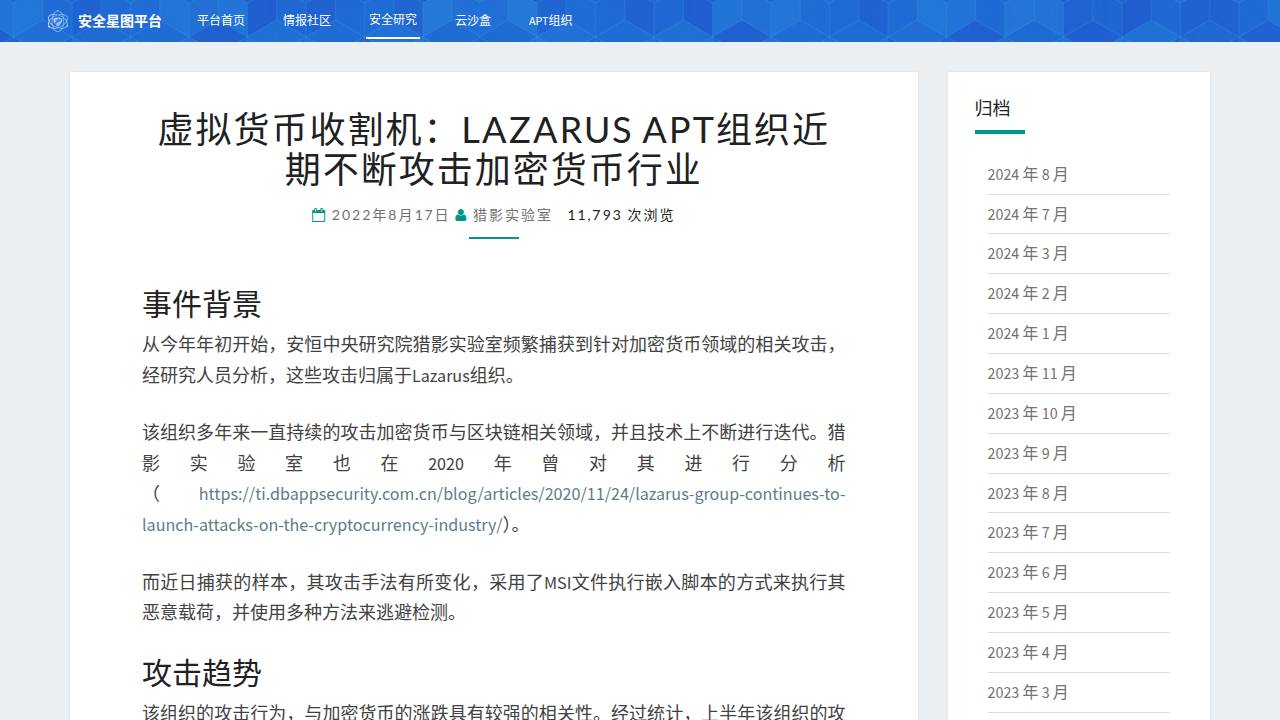1280x720 pixels.
Task: Open the ti.dbappsecurity.com.cn blog article link
Action: pyautogui.click(x=494, y=509)
